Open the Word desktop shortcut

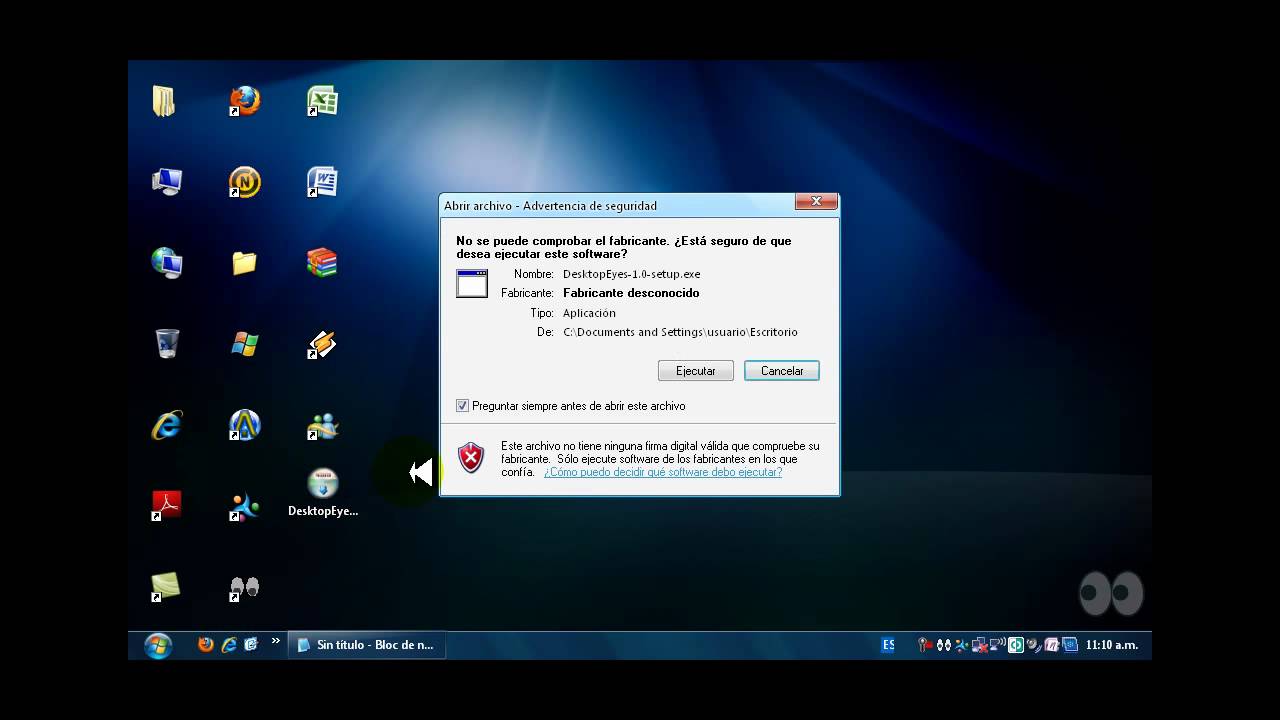click(322, 182)
